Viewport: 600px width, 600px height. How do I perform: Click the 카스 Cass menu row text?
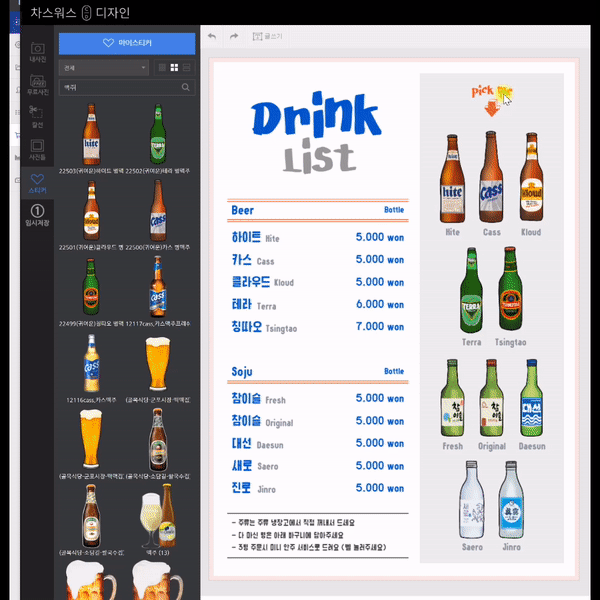tap(253, 260)
